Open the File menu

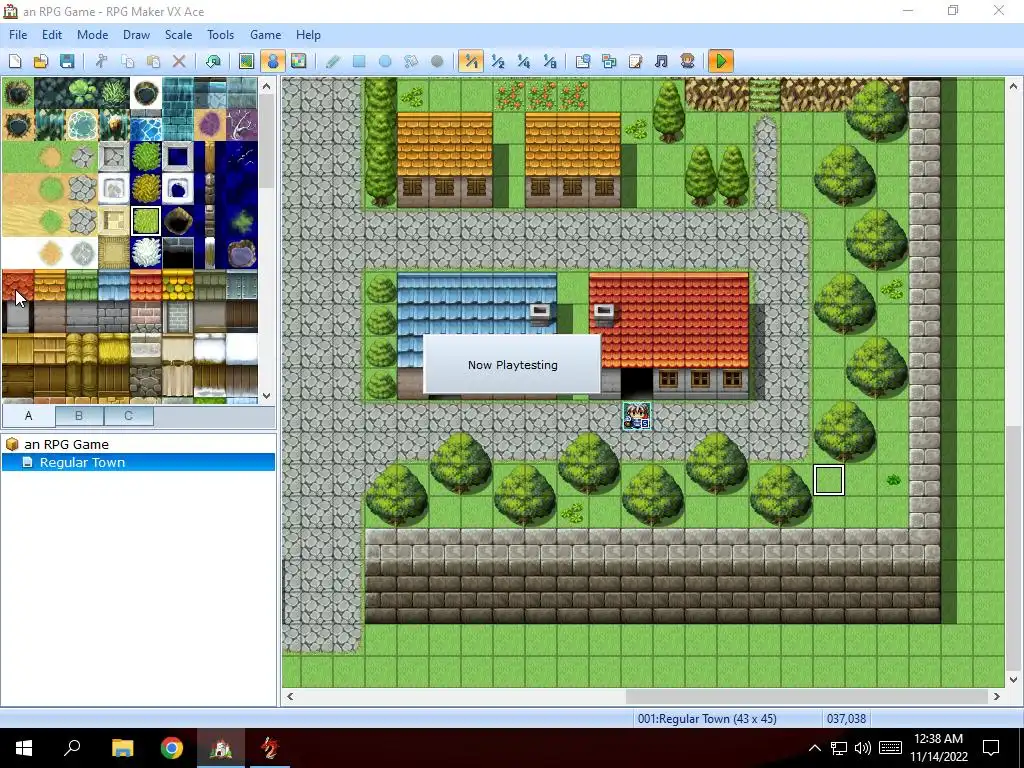coord(18,35)
